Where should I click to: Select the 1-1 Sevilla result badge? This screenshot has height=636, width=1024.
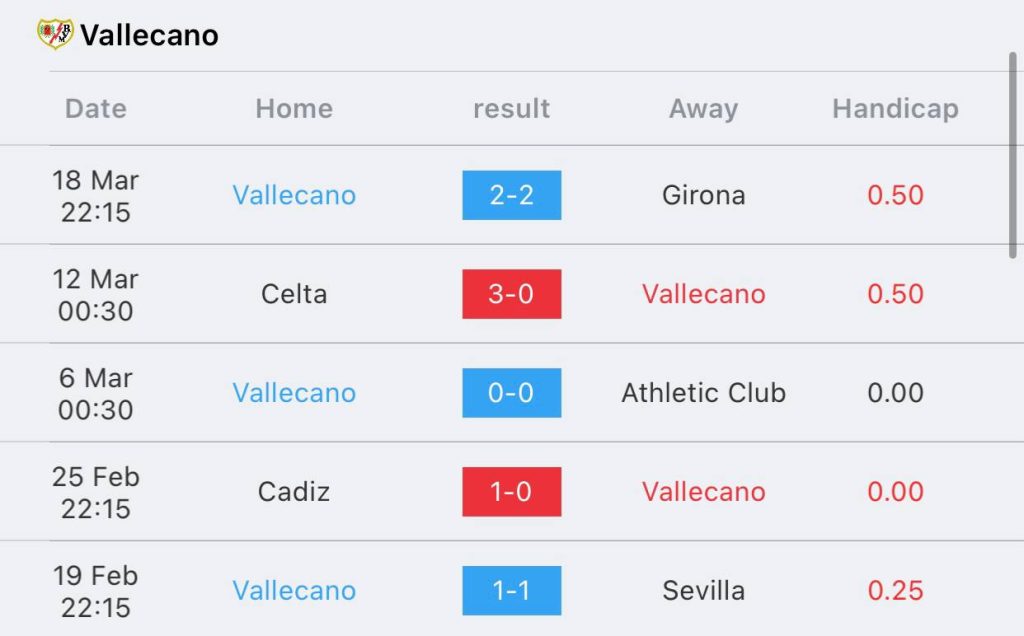[511, 590]
